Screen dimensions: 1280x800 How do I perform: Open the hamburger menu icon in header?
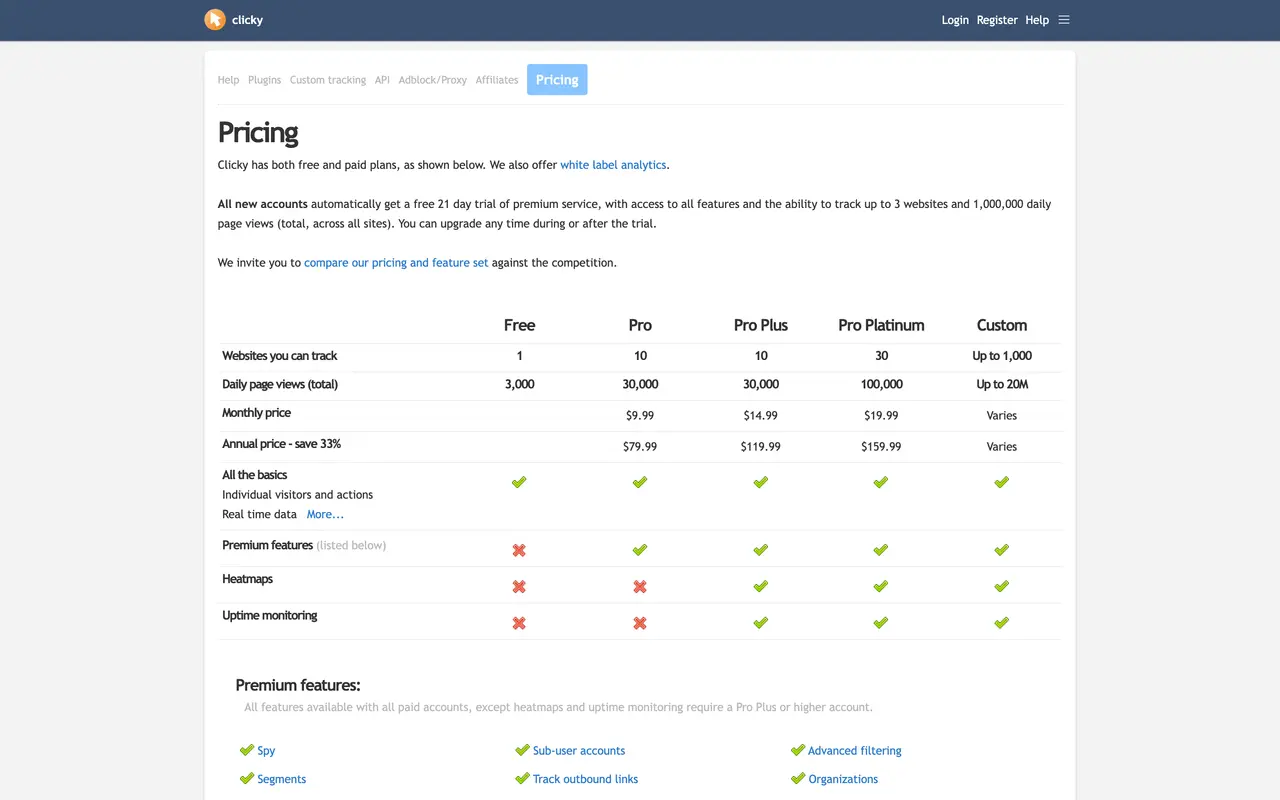coord(1064,20)
